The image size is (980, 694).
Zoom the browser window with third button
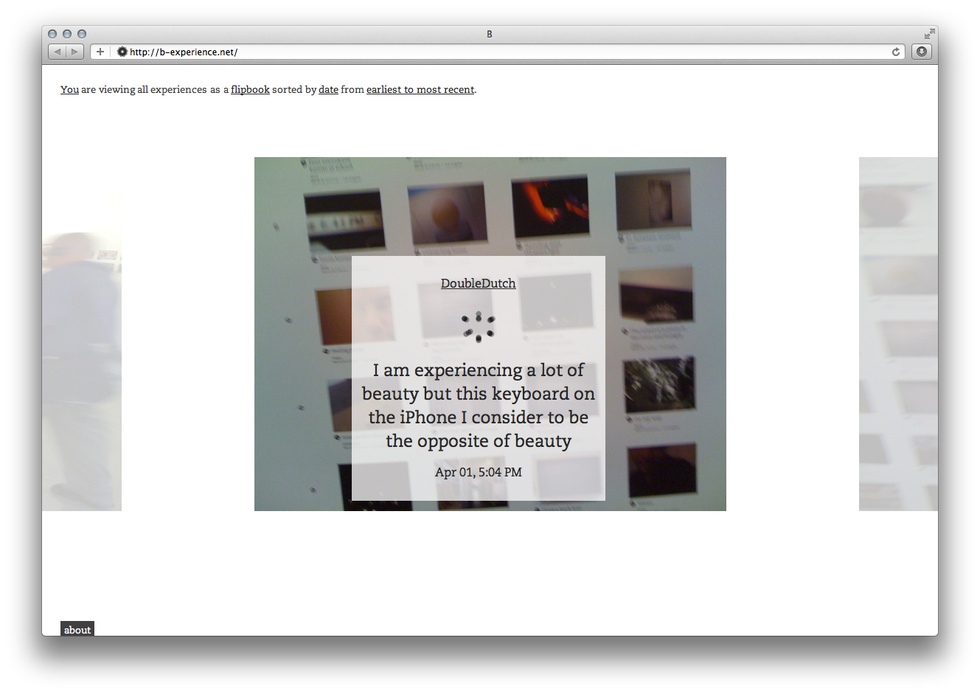point(81,34)
